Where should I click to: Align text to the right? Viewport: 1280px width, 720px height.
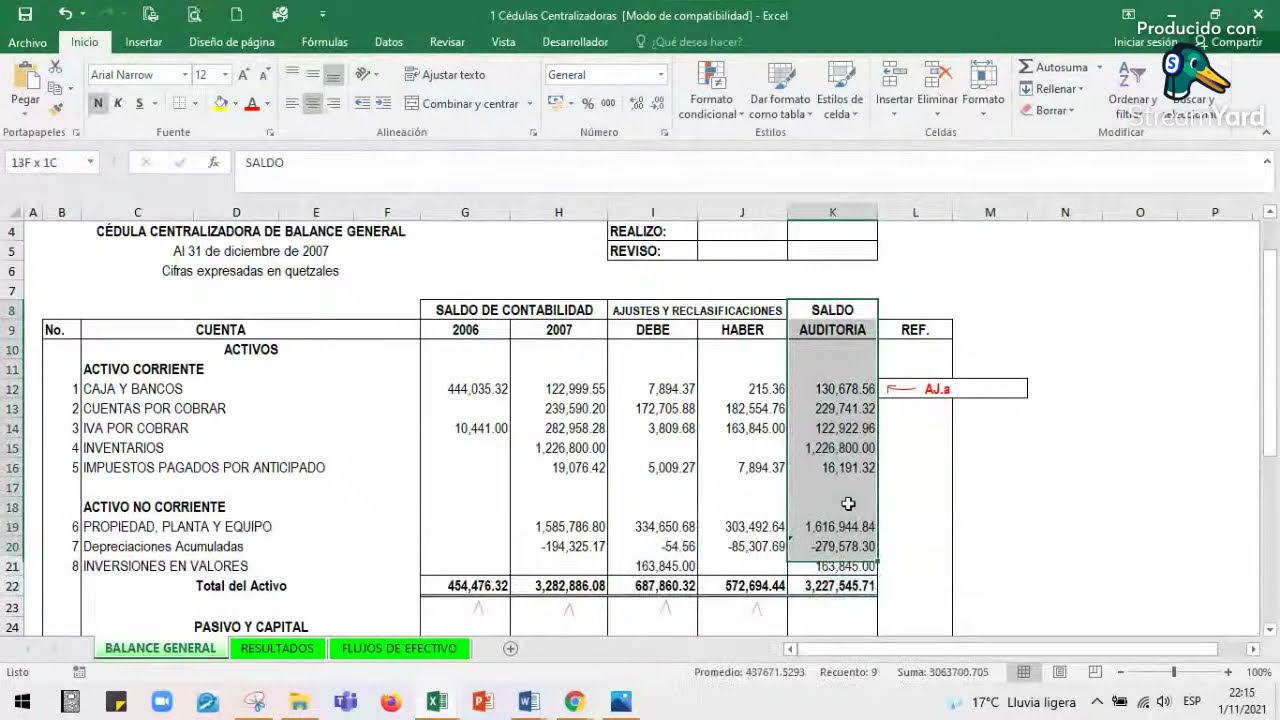point(333,103)
